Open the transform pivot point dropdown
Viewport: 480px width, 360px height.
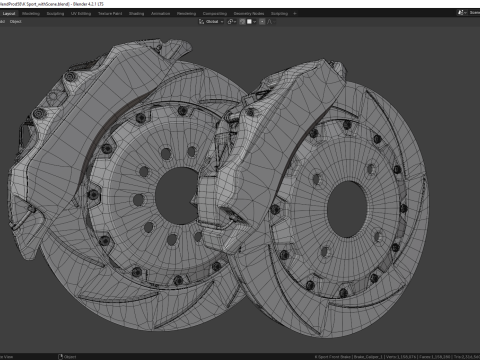(232, 22)
